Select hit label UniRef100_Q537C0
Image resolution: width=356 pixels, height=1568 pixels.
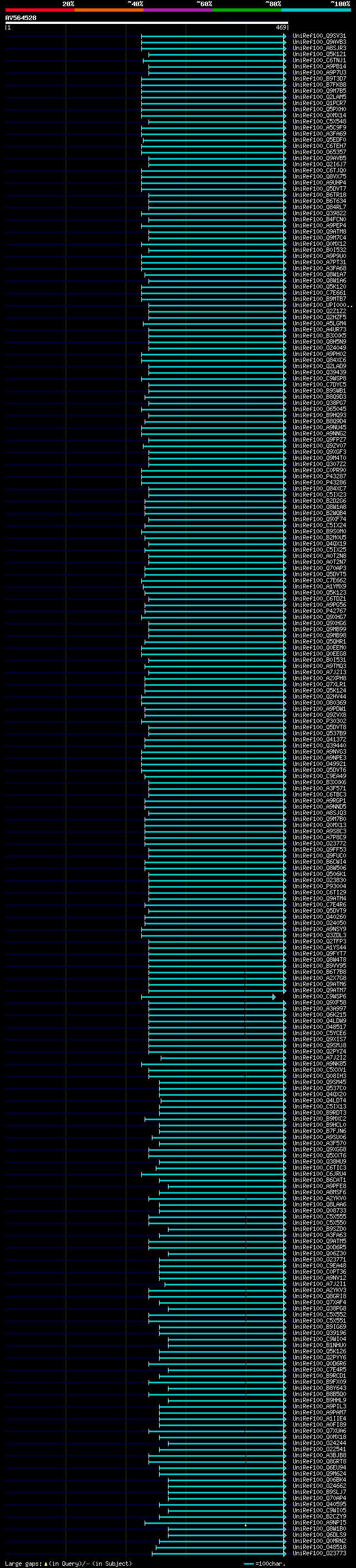[319, 1089]
